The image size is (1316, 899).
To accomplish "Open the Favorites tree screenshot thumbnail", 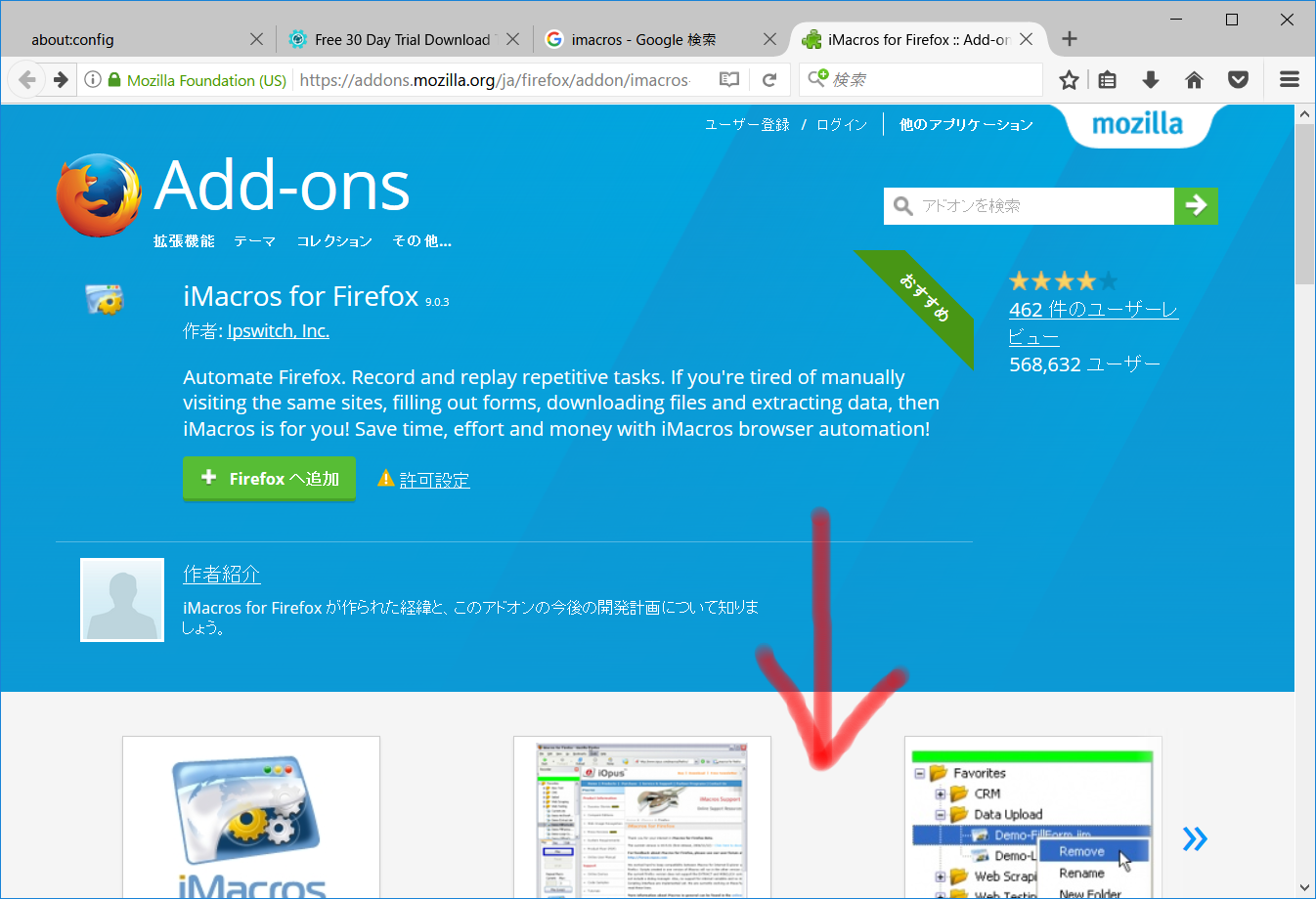I will (x=1033, y=817).
